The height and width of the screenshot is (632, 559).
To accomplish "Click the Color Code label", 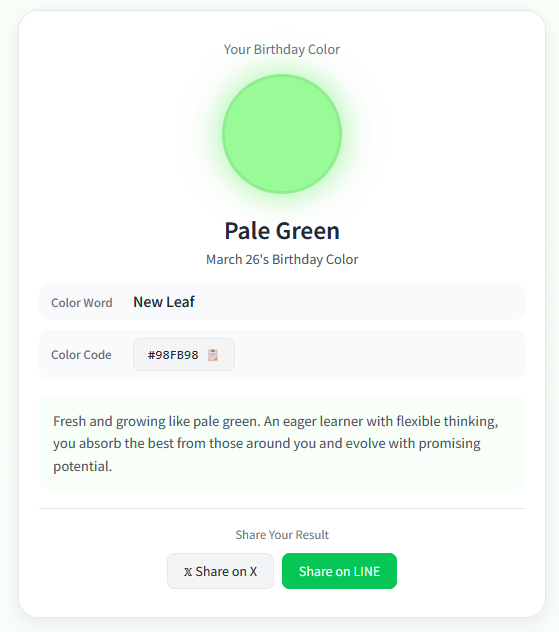I will [x=81, y=355].
